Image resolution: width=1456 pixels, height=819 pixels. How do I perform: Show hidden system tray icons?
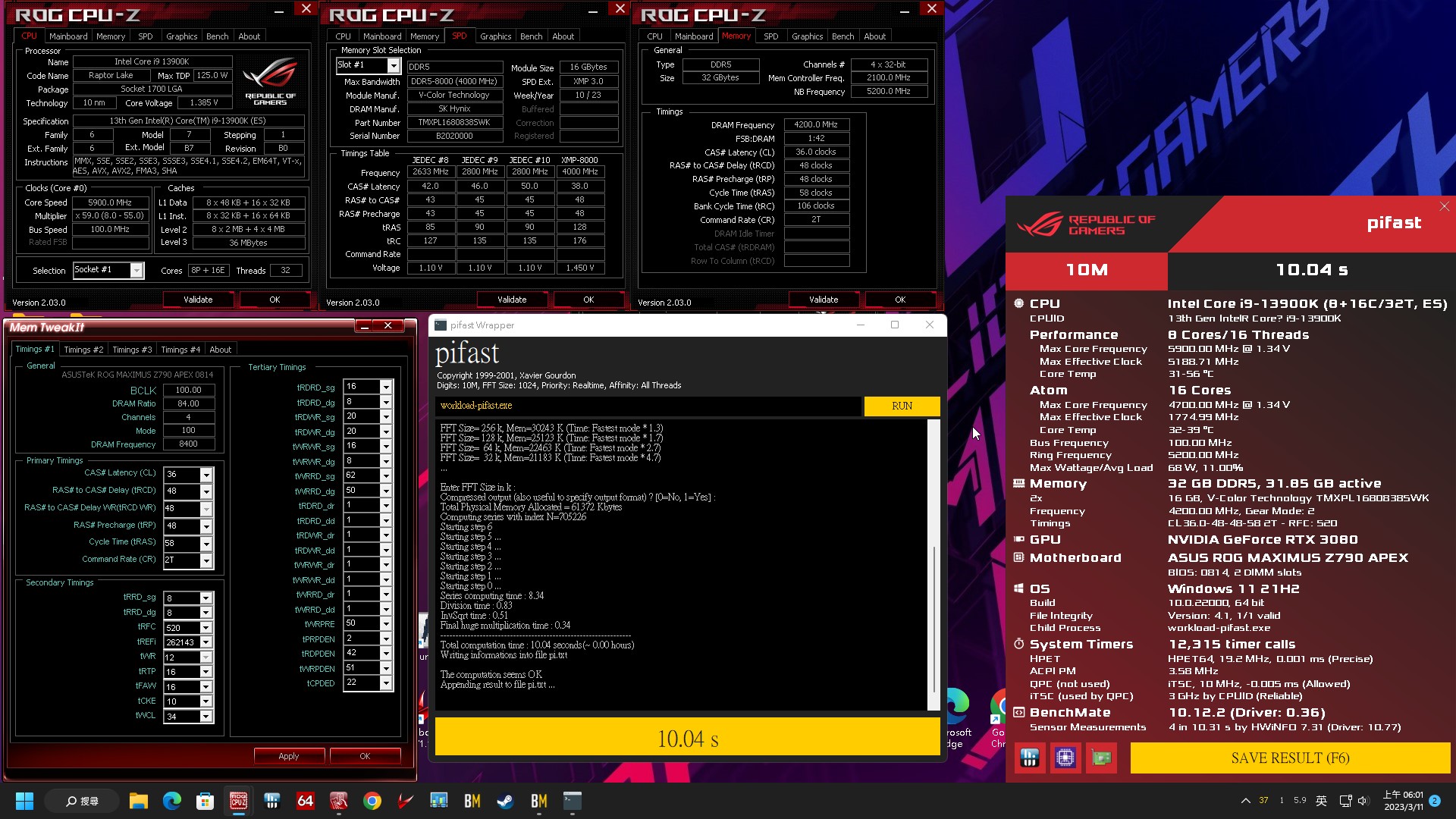pos(1245,801)
